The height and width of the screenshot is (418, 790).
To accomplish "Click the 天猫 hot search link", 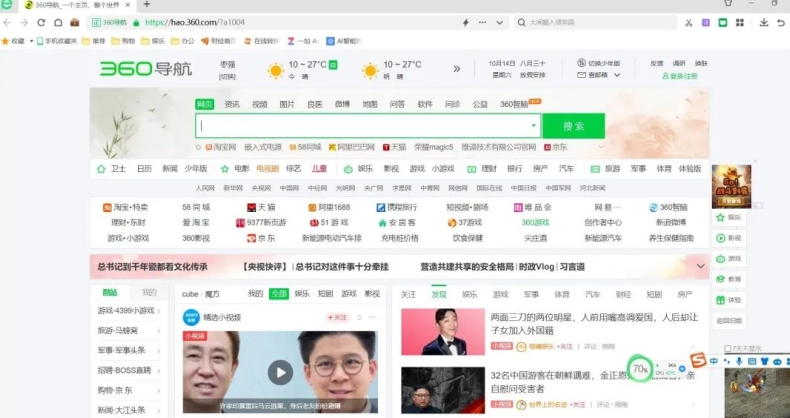I will [394, 147].
